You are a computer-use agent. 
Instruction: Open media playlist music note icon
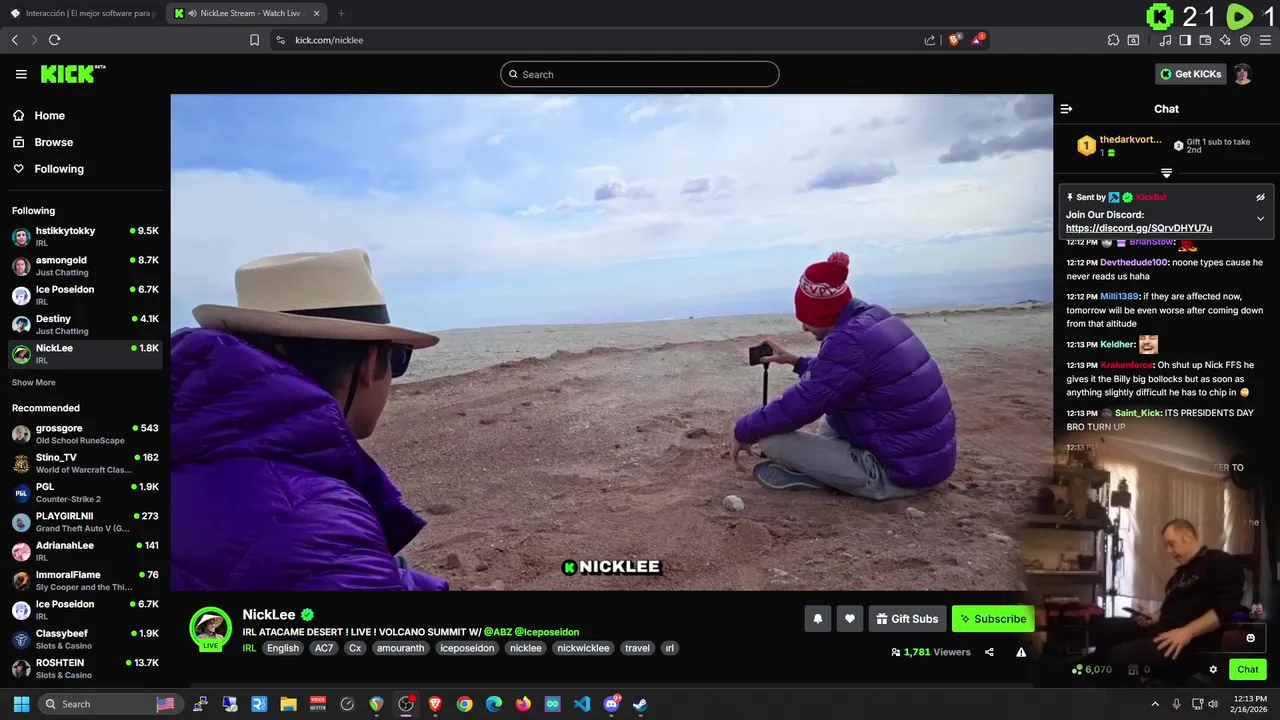tap(1165, 40)
